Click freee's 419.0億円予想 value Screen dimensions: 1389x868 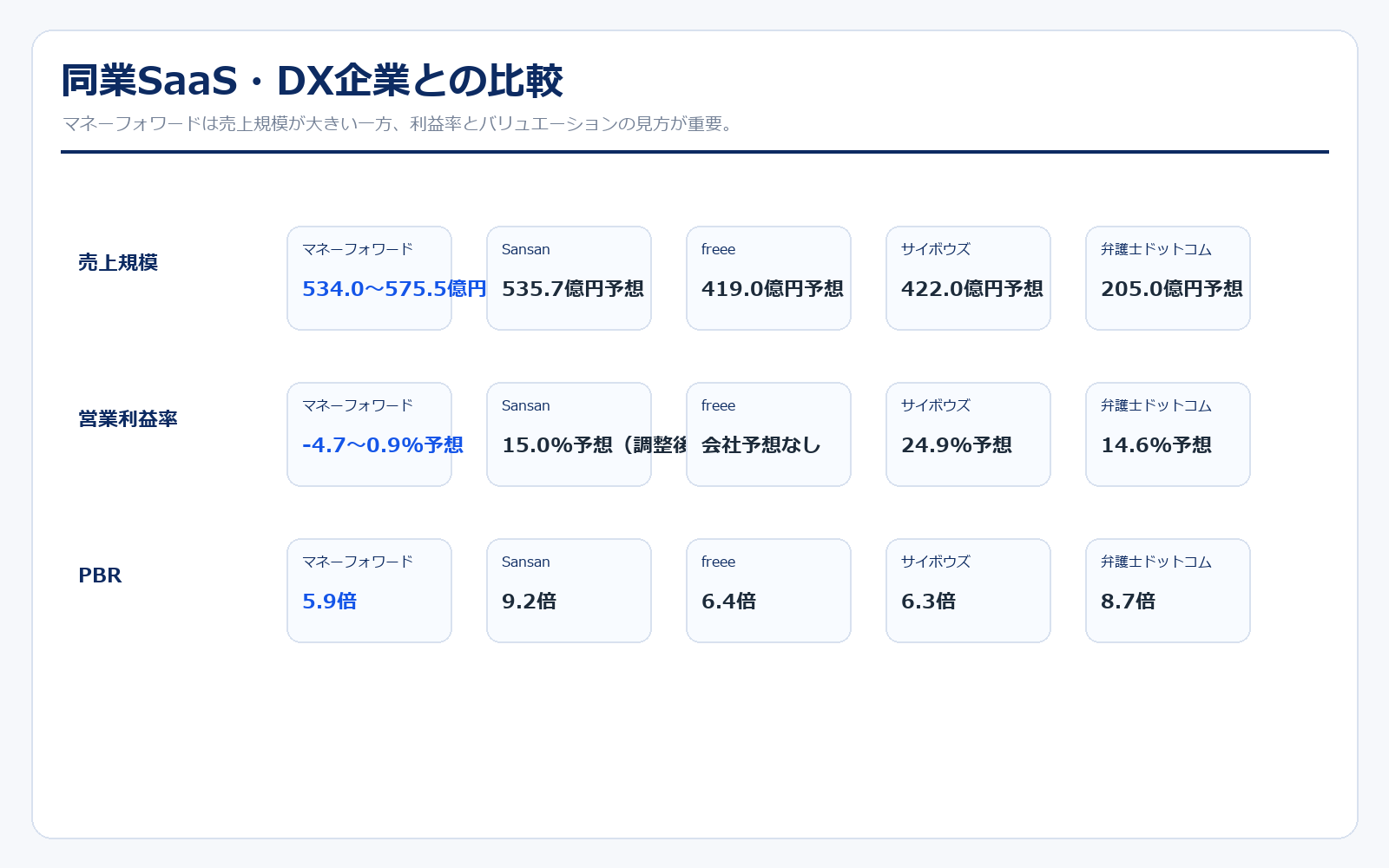click(773, 289)
